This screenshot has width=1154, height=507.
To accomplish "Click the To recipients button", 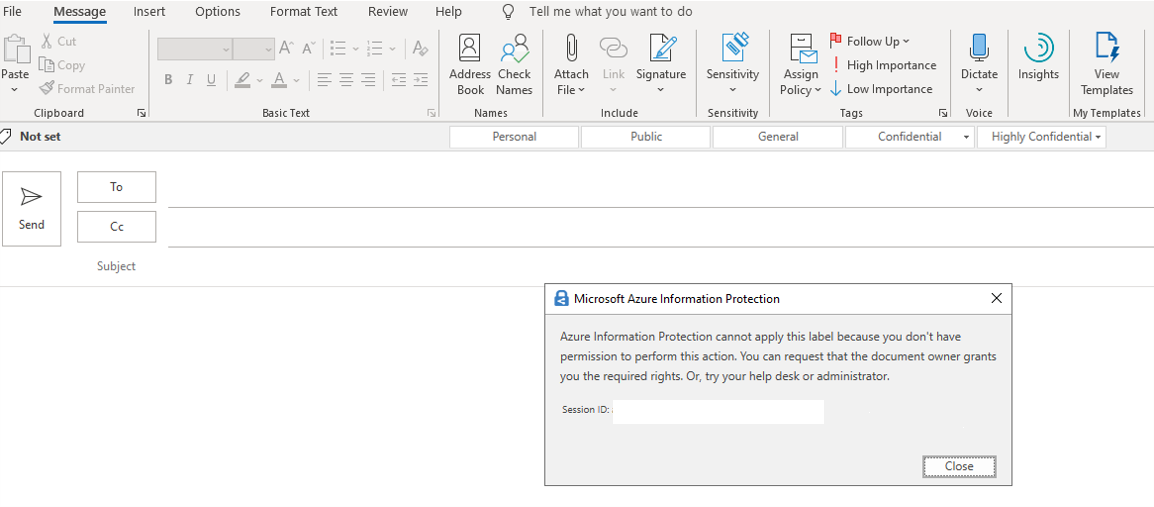I will [116, 187].
